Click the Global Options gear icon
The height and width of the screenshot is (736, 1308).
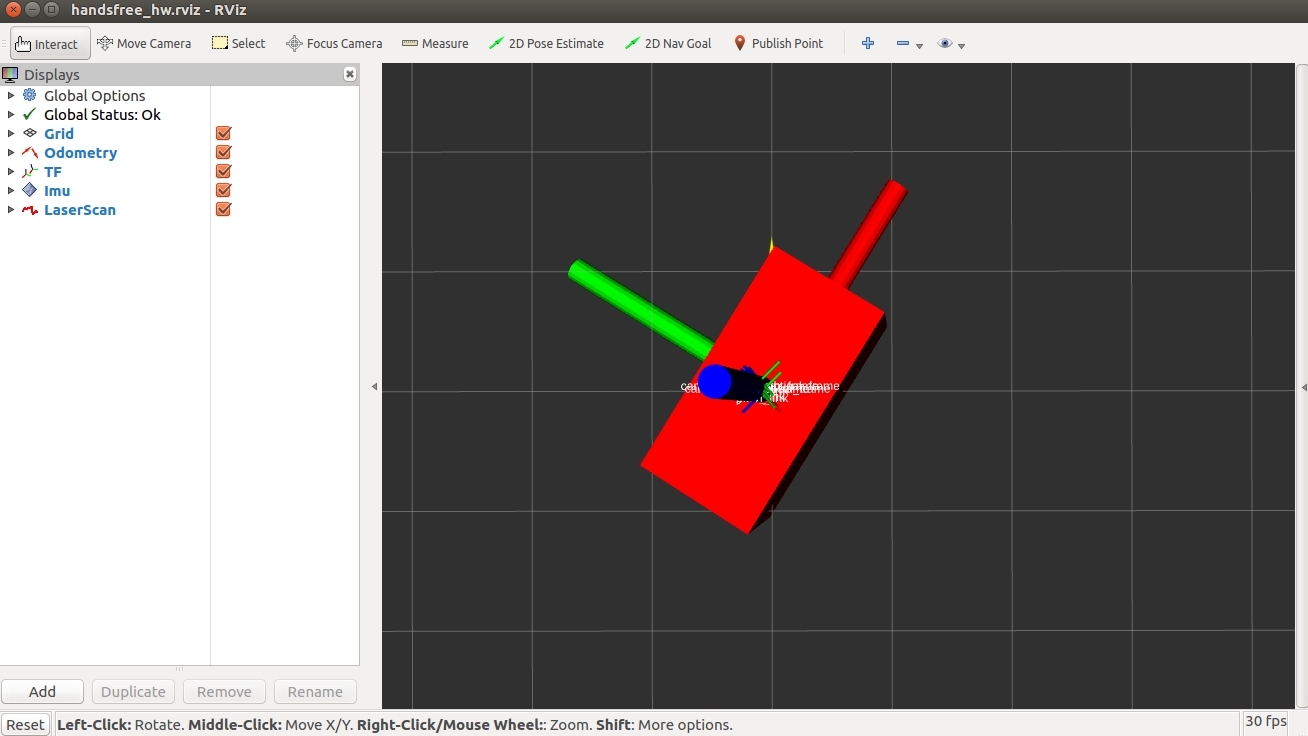pyautogui.click(x=30, y=95)
